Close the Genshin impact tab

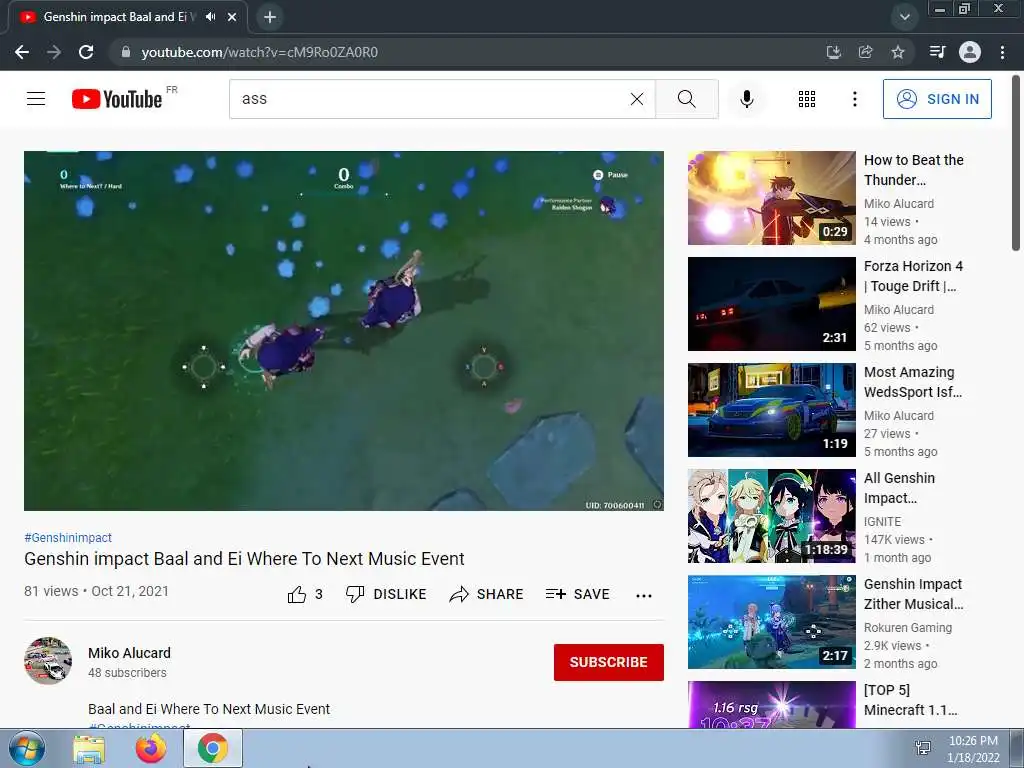point(232,17)
